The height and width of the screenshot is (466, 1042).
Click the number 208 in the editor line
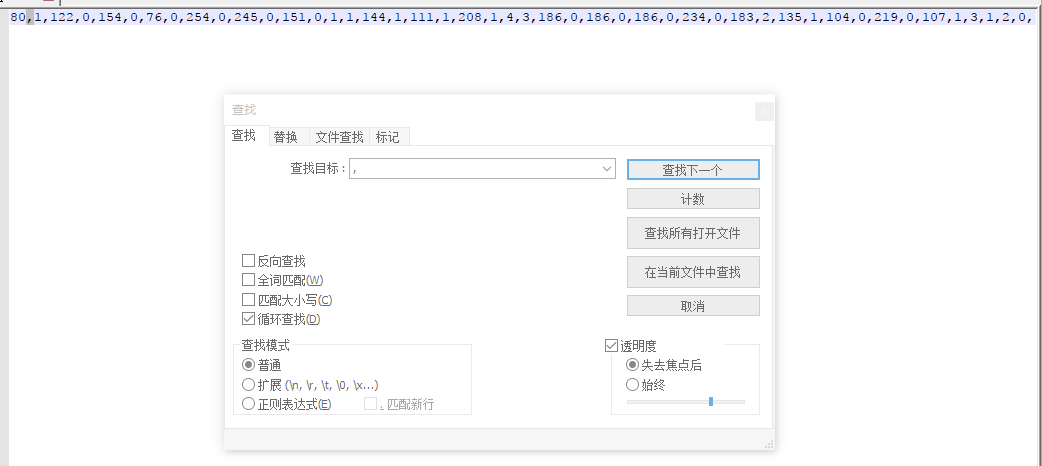pos(472,18)
